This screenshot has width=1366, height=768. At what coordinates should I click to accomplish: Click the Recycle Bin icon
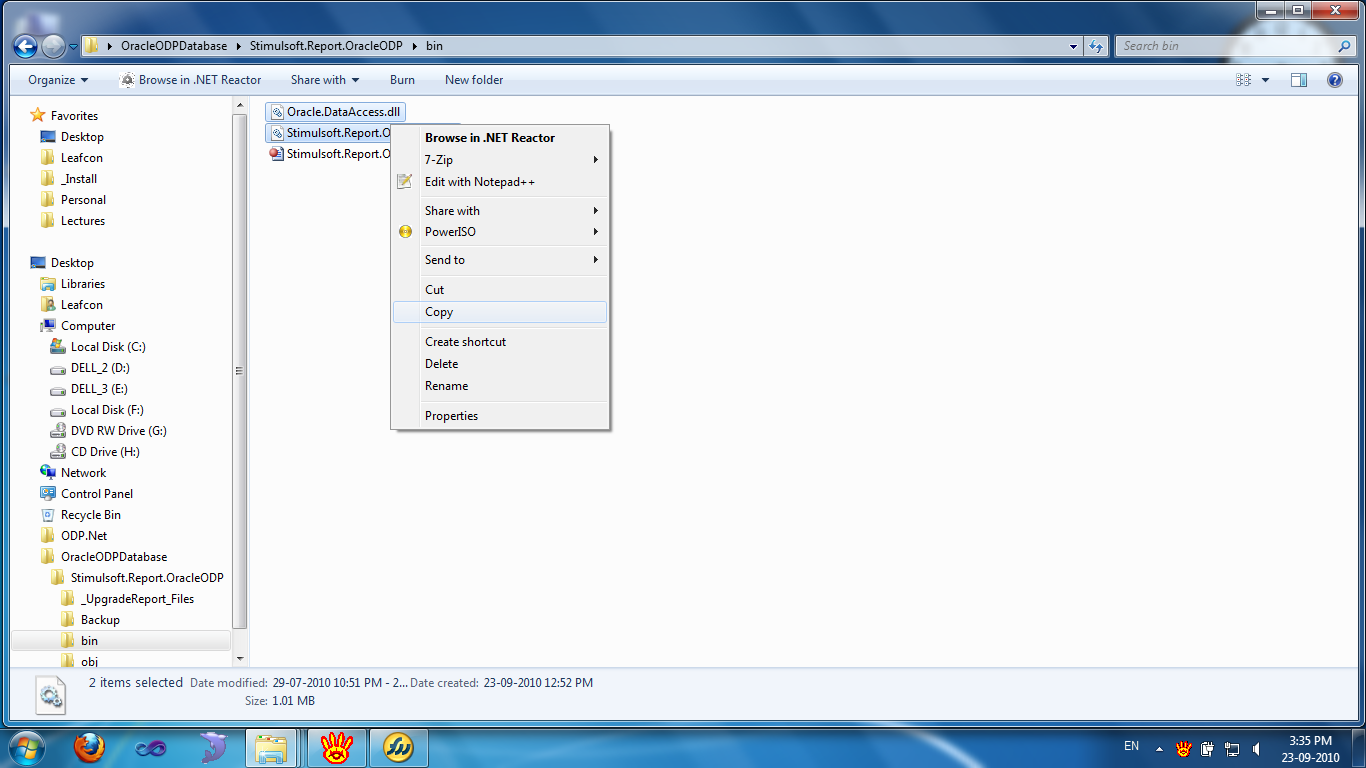coord(48,515)
